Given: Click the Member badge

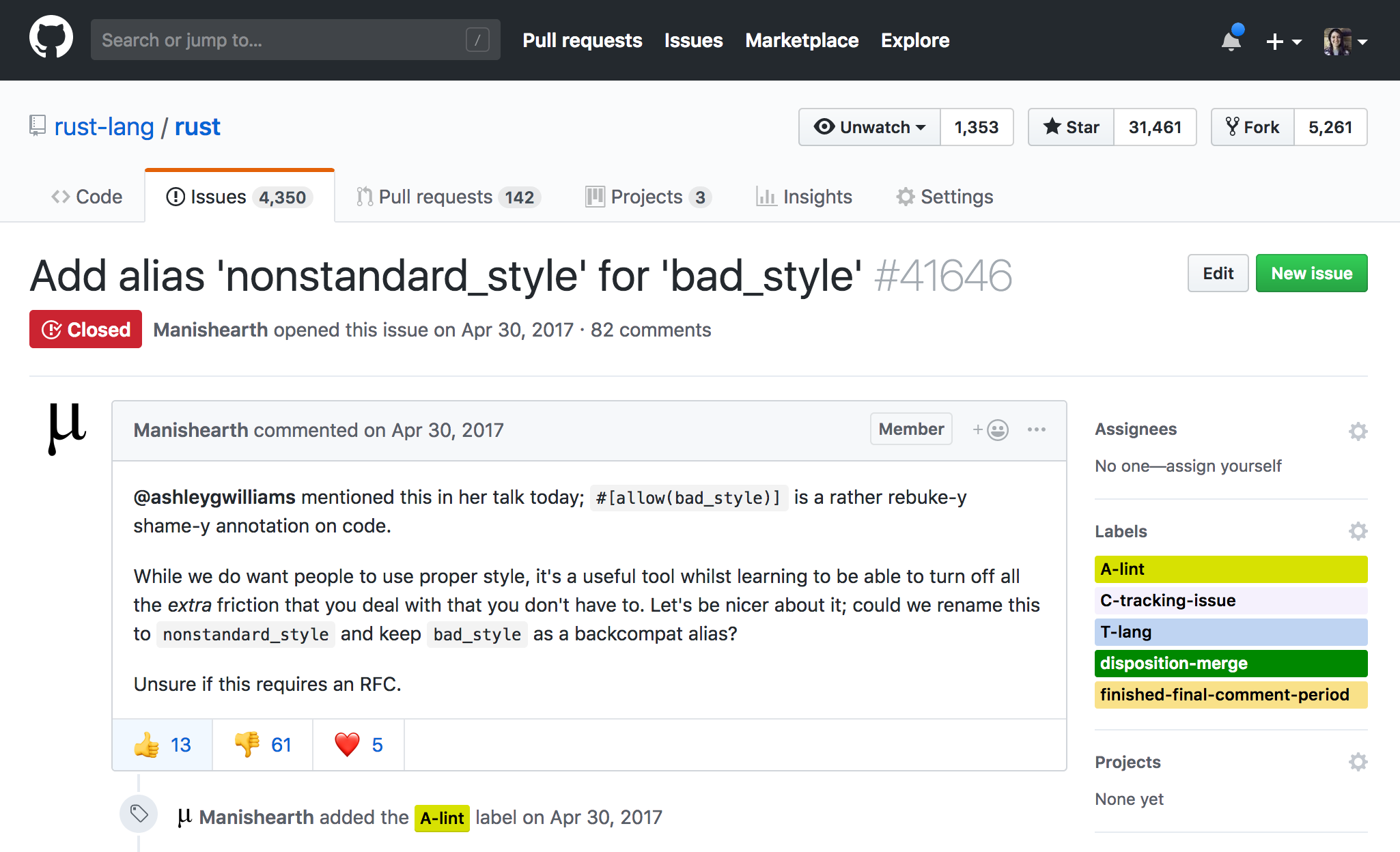Looking at the screenshot, I should pyautogui.click(x=911, y=429).
